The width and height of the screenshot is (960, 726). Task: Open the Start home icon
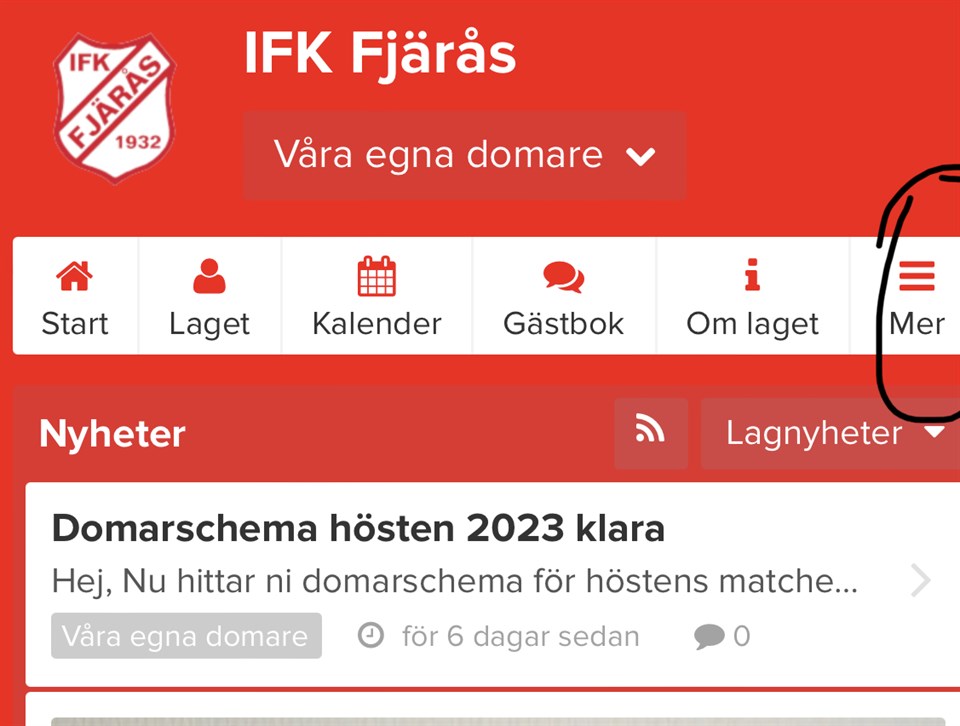pyautogui.click(x=74, y=275)
